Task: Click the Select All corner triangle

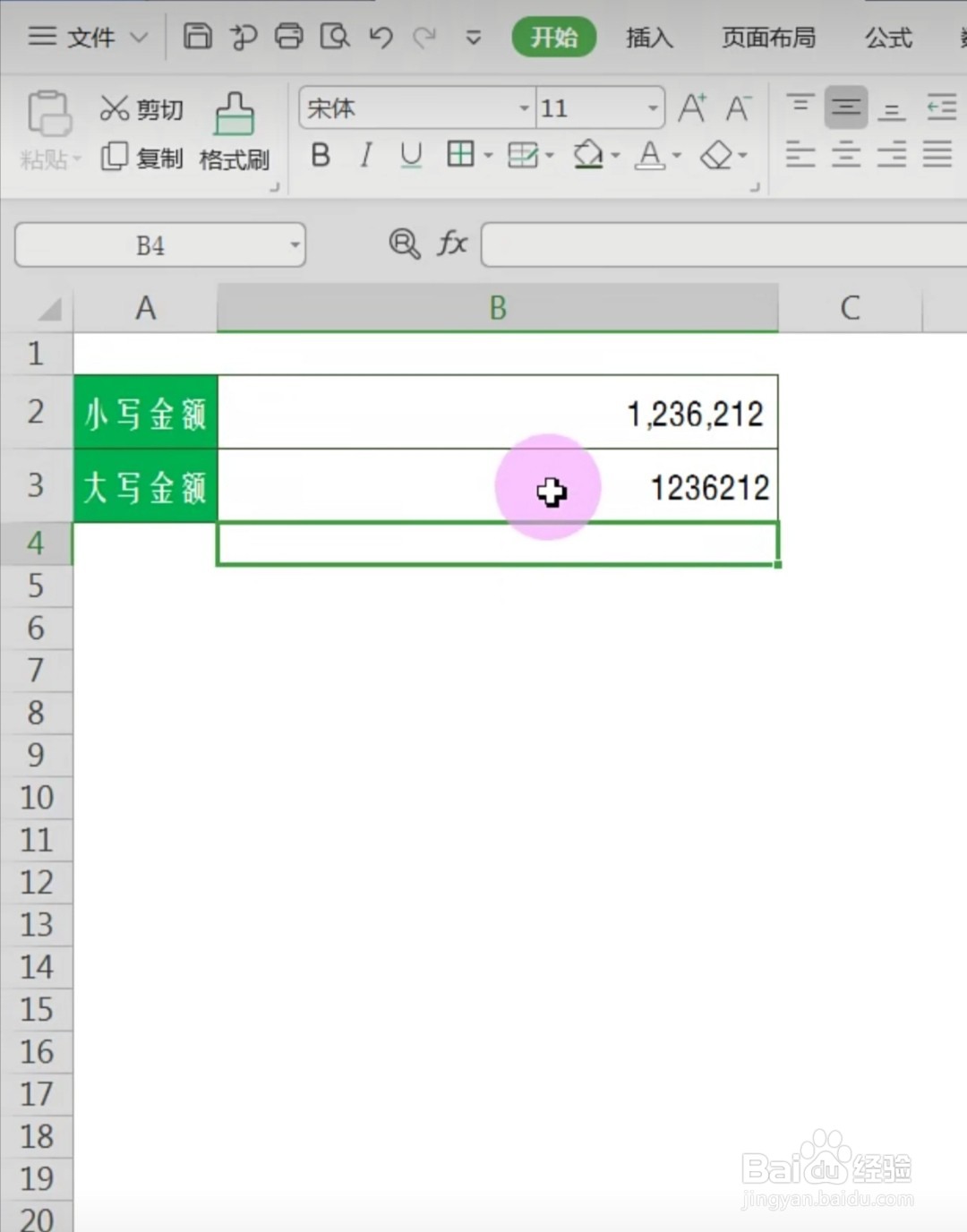Action: click(49, 310)
